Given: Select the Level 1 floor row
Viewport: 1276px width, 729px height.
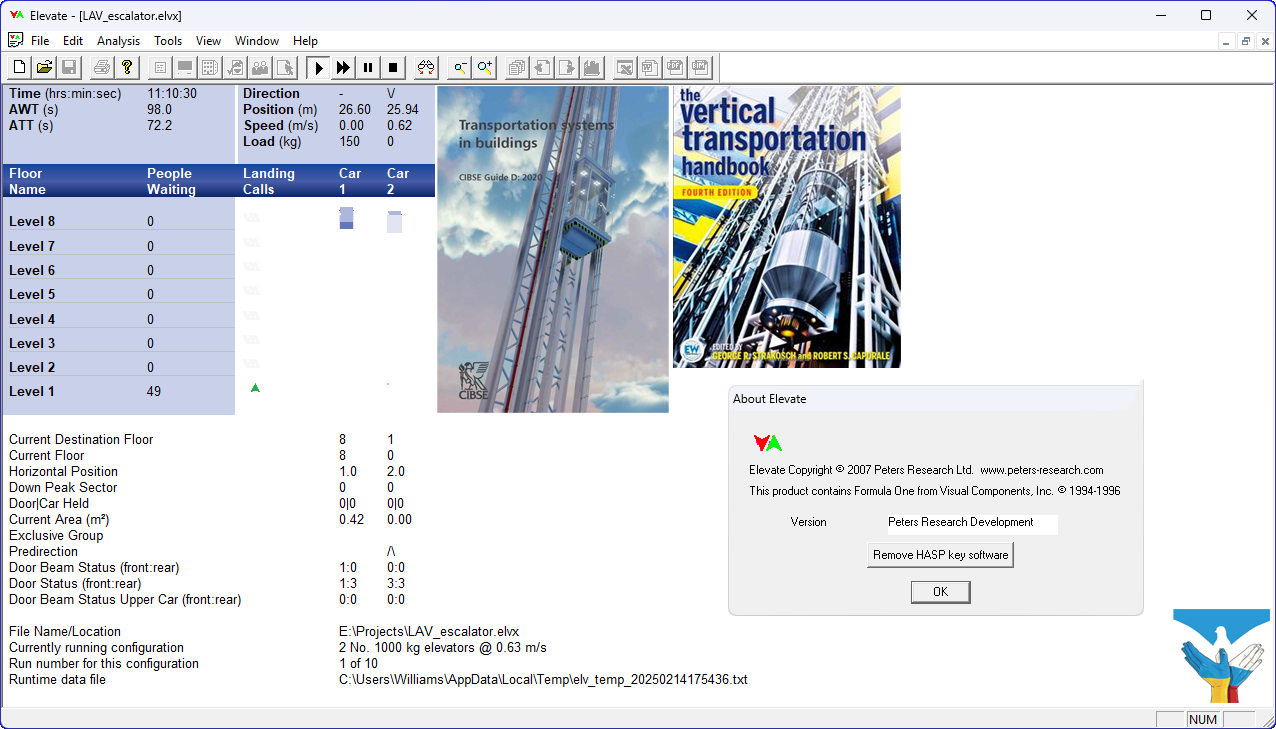Looking at the screenshot, I should click(119, 391).
